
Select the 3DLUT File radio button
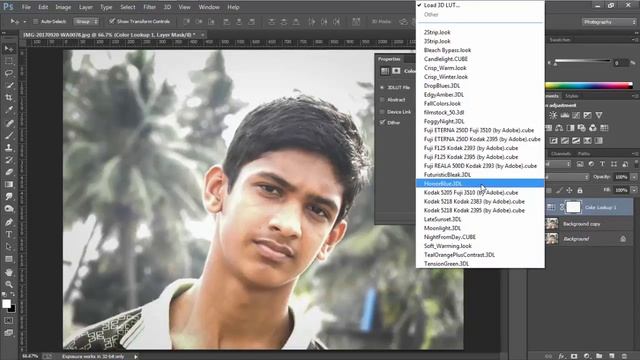382,87
